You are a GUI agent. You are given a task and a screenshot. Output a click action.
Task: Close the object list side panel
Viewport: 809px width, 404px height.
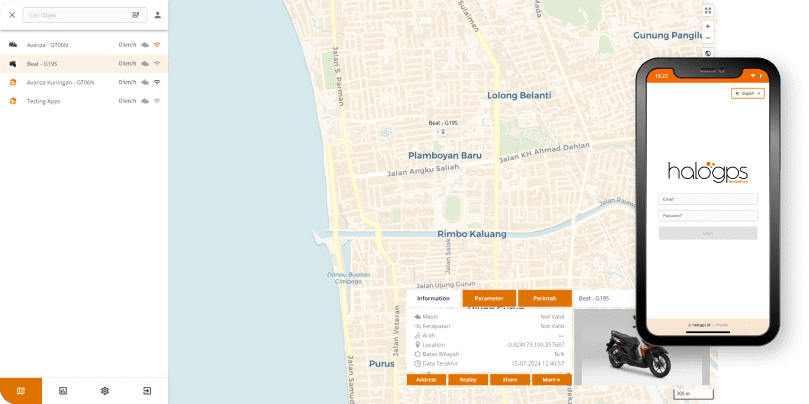click(12, 15)
